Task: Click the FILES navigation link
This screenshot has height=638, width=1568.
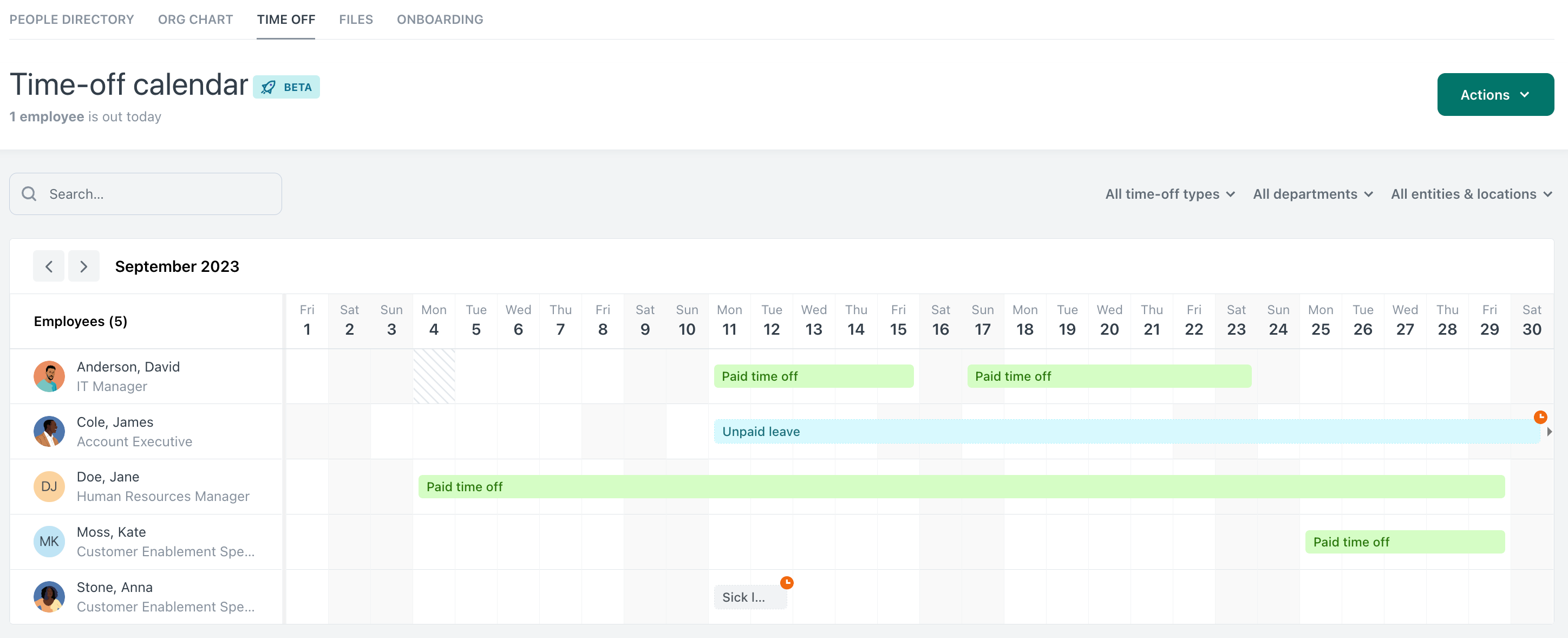Action: coord(356,19)
